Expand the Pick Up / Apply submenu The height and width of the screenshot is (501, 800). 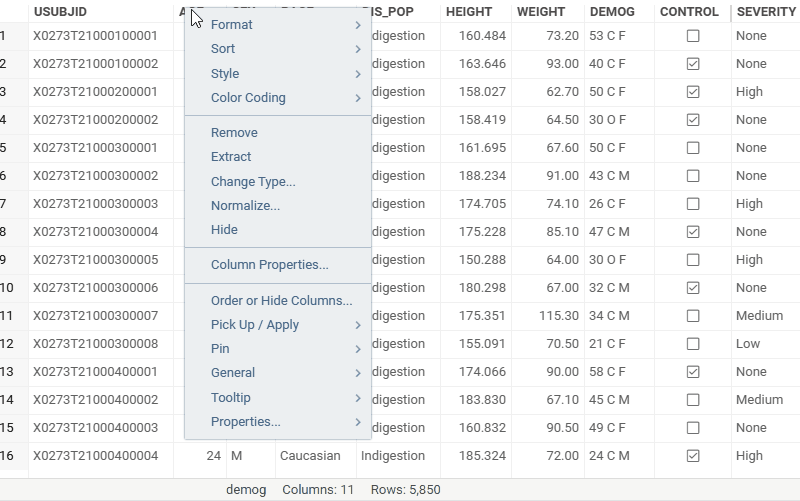pos(357,325)
